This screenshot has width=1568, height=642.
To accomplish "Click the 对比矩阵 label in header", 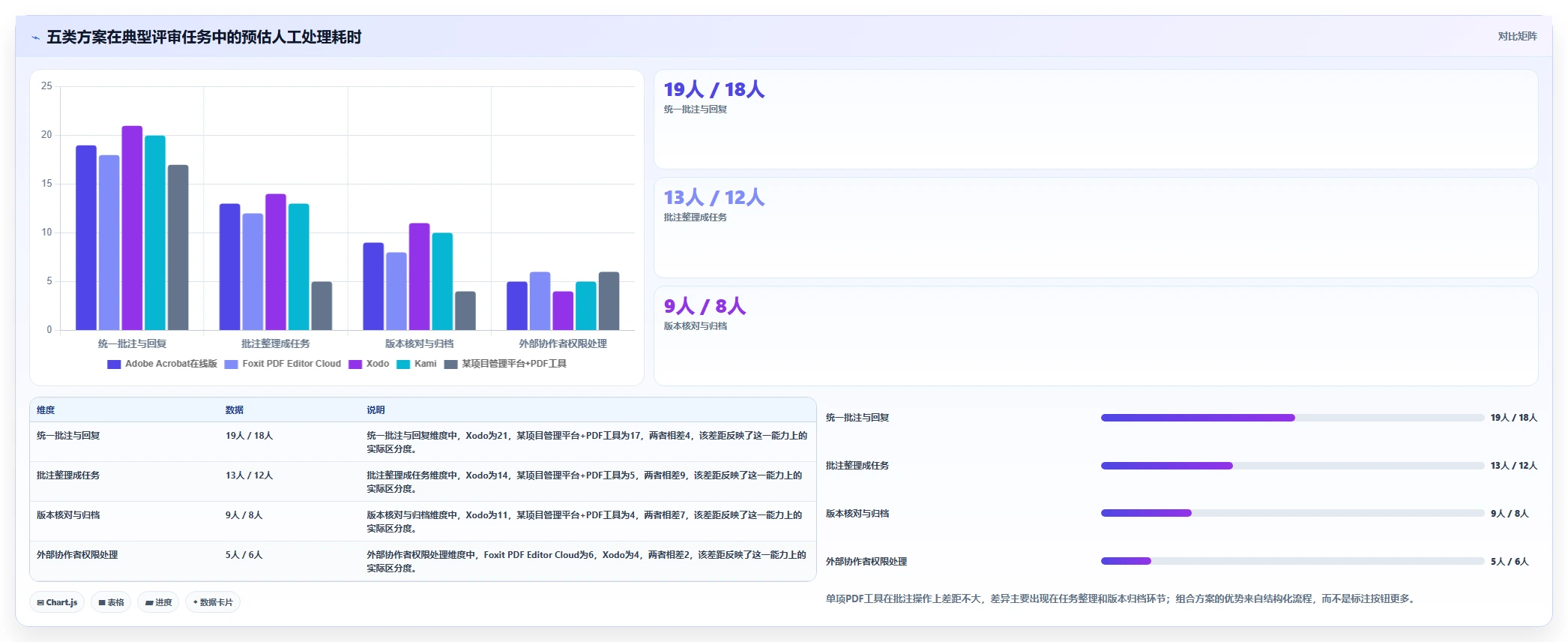I will (x=1517, y=37).
